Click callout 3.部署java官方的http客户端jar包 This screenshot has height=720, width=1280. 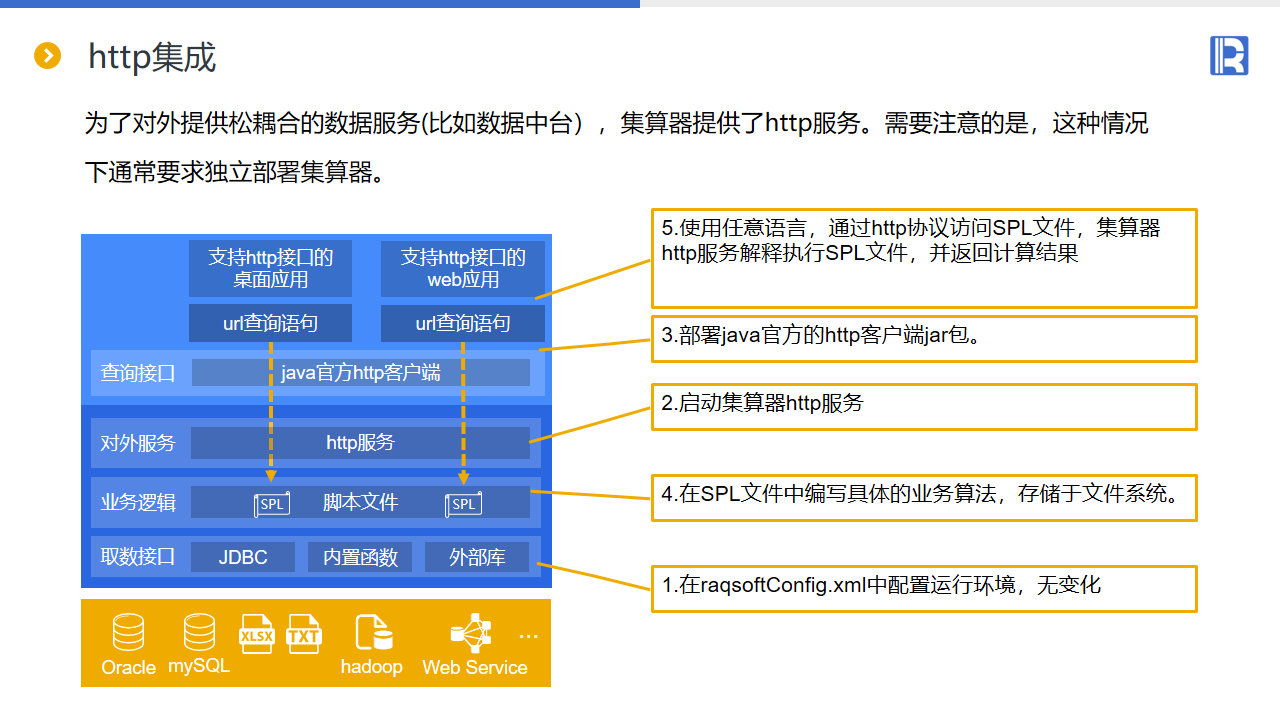[x=924, y=339]
